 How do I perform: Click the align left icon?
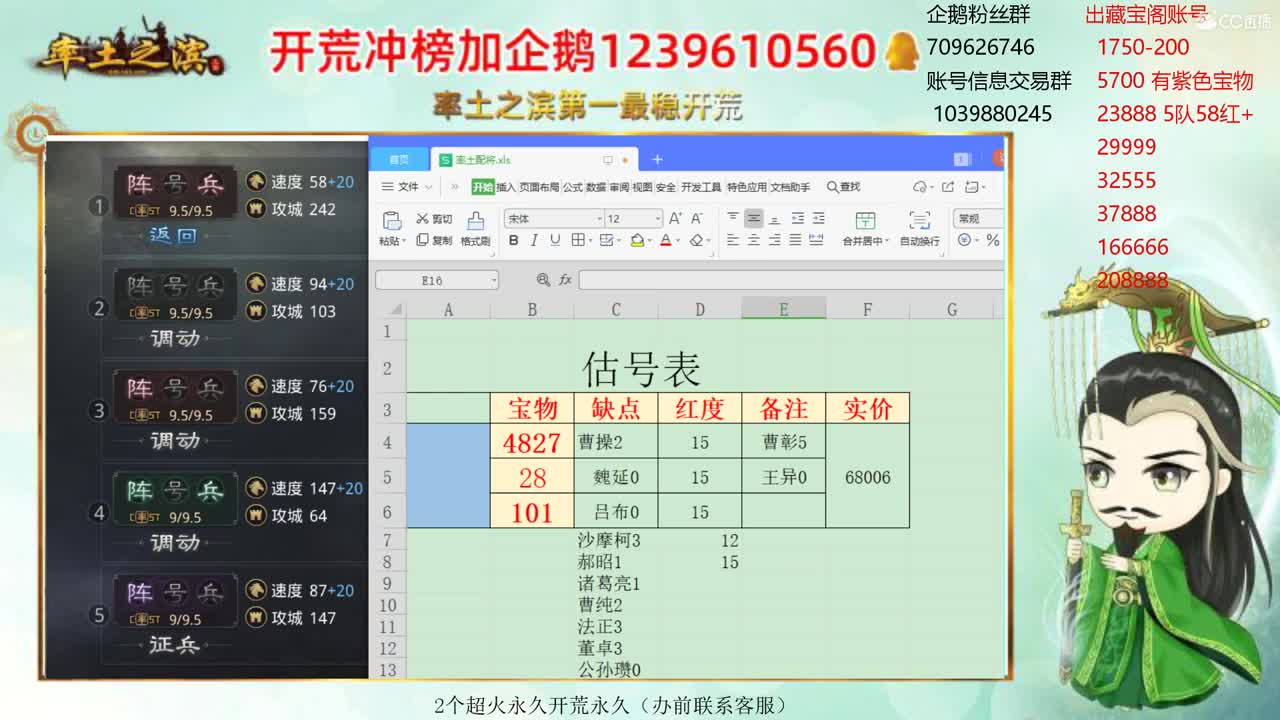[733, 240]
